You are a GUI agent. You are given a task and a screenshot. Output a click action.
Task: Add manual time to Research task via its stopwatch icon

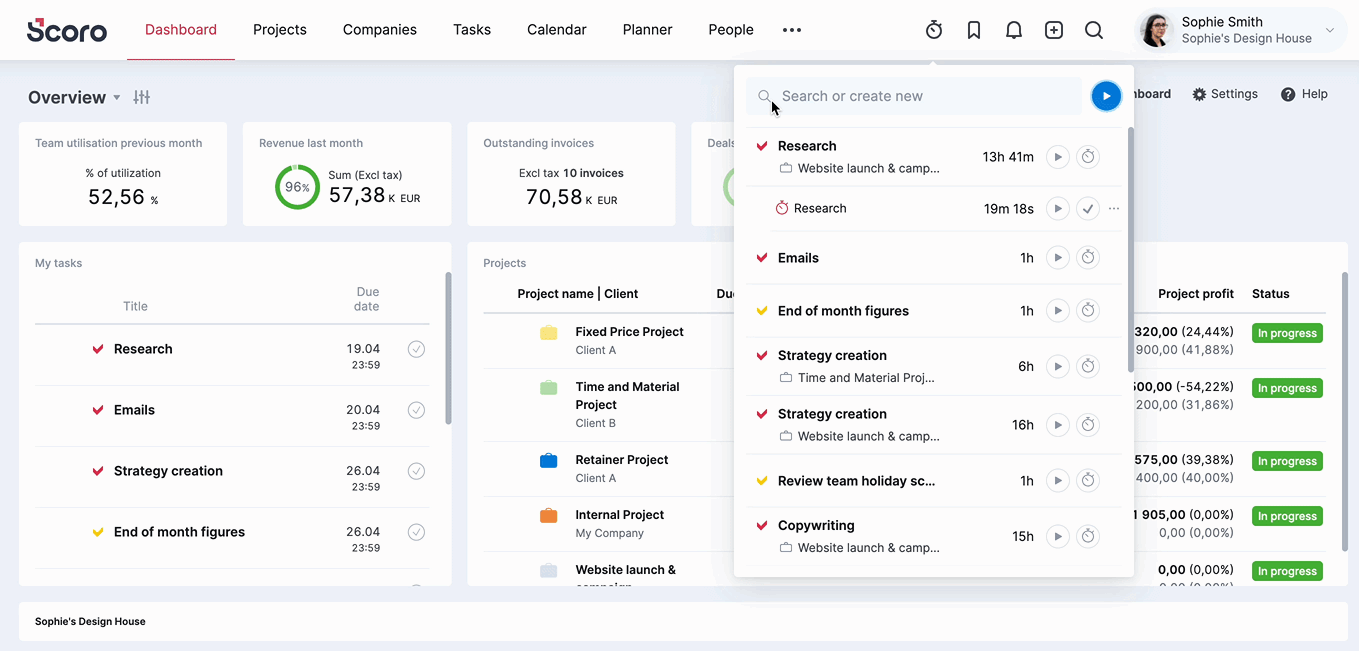[1088, 157]
